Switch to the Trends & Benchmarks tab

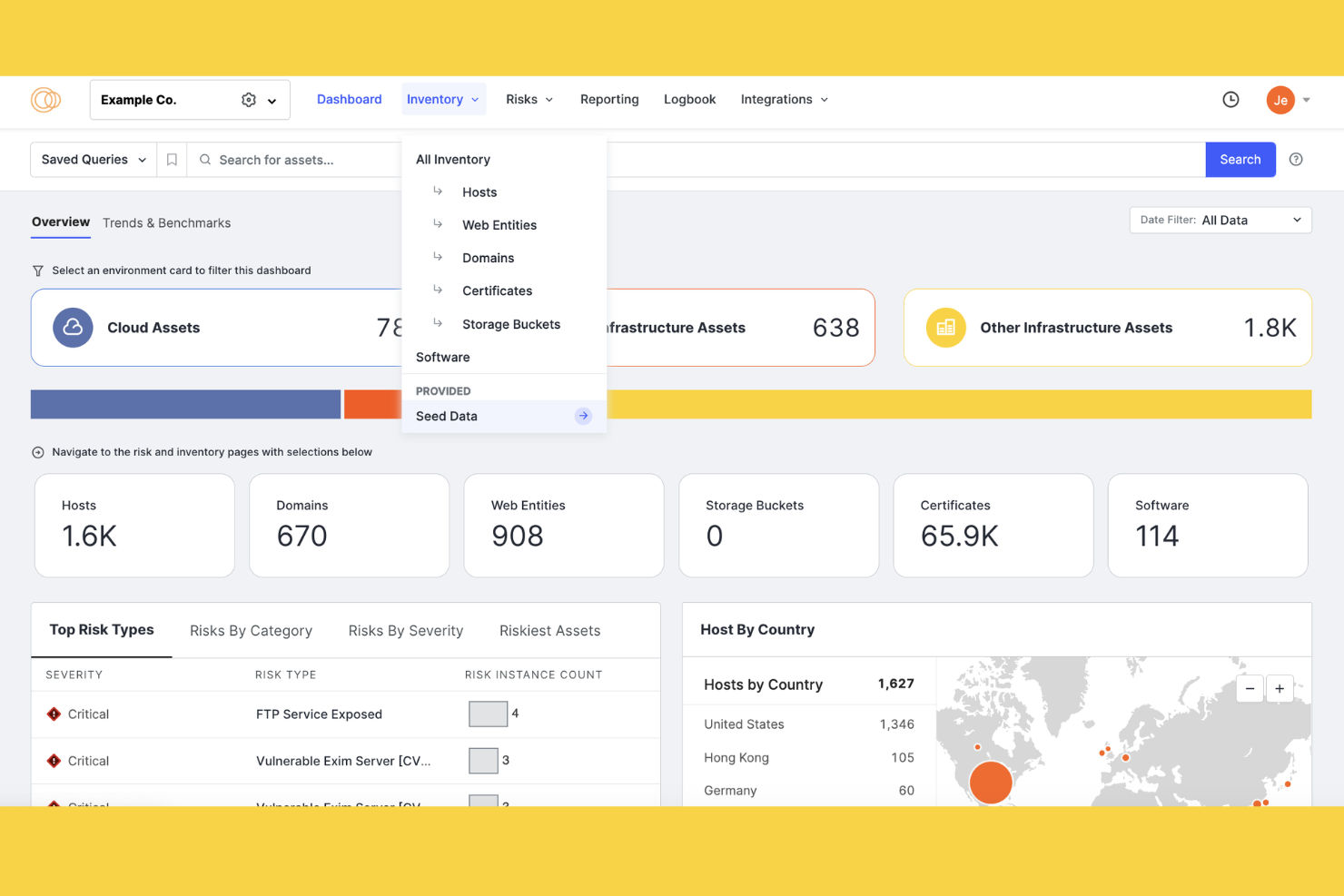point(167,222)
